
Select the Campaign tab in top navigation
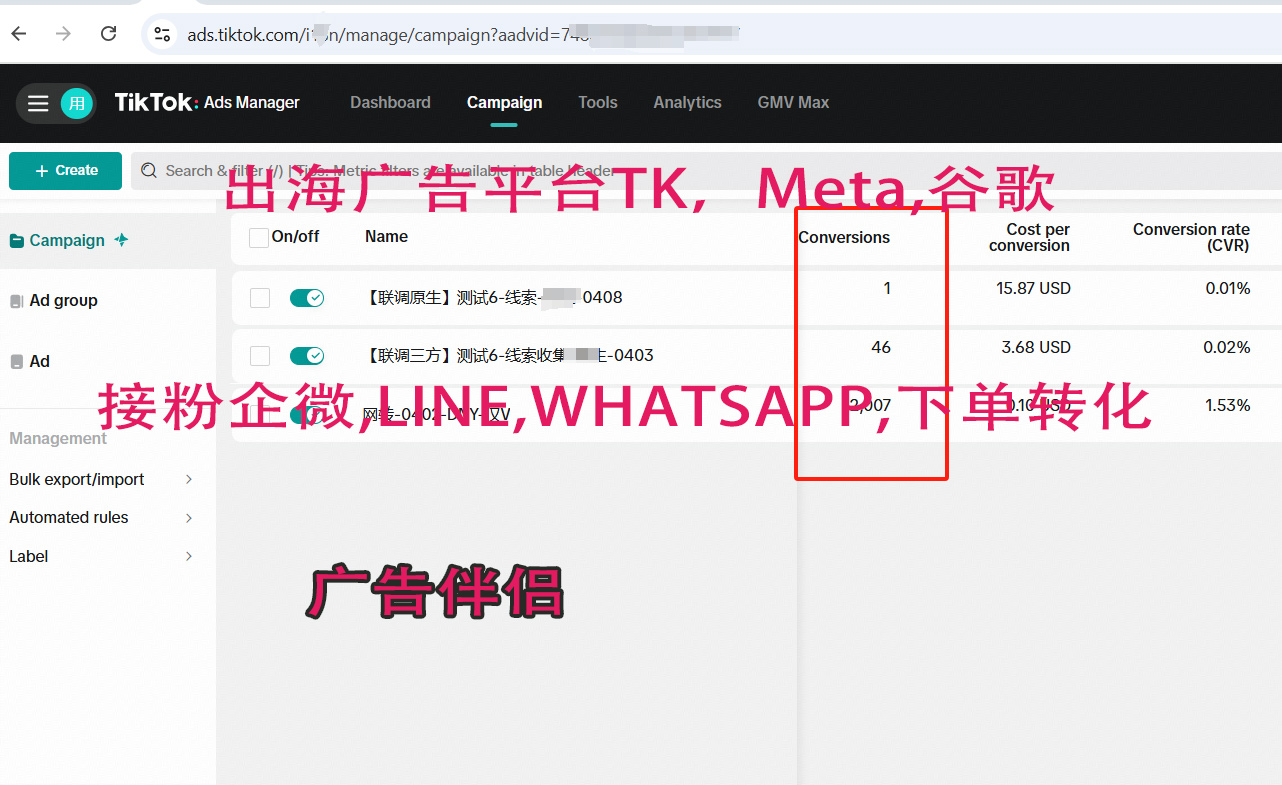504,102
